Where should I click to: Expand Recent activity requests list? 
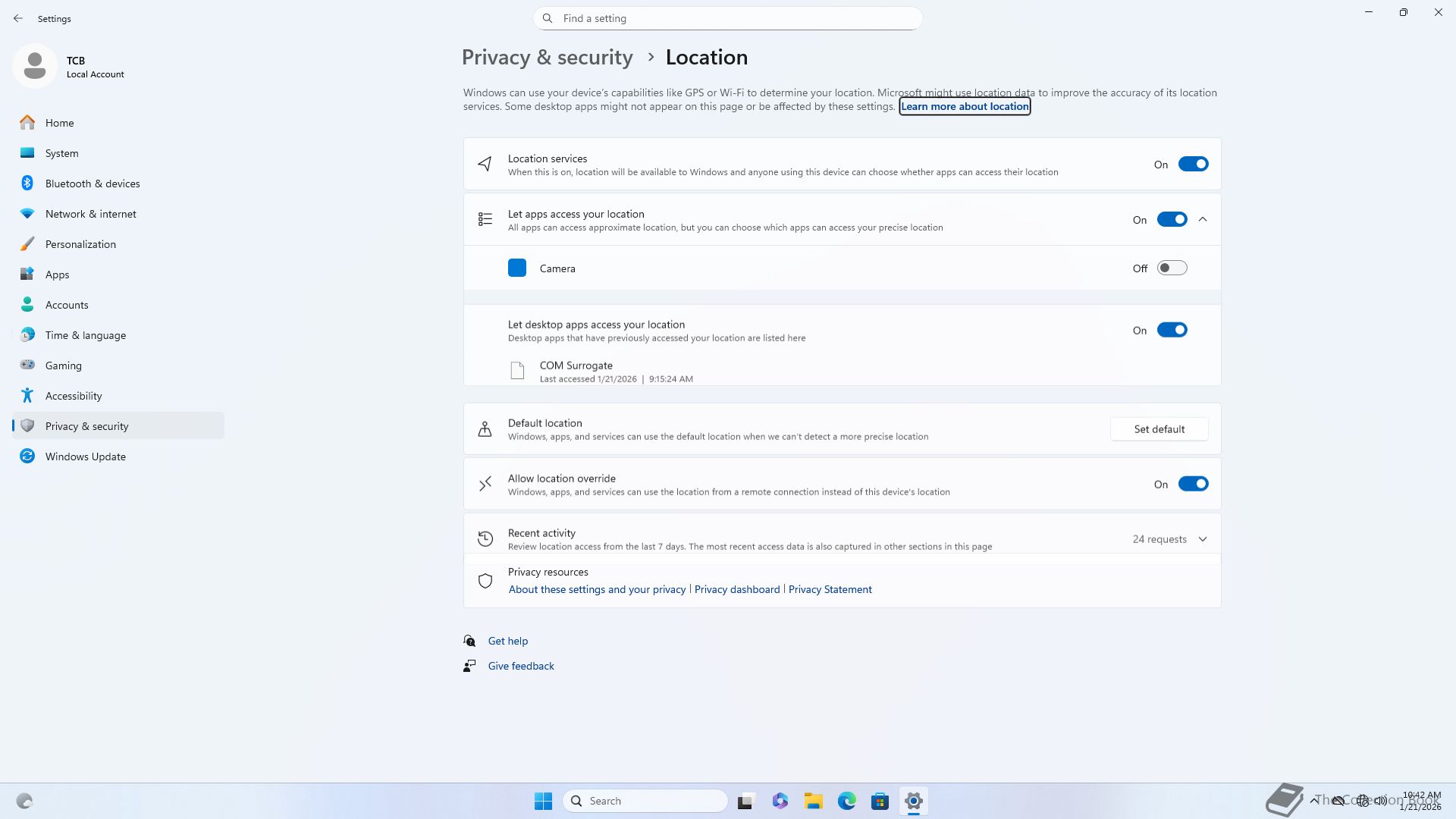click(x=1203, y=539)
